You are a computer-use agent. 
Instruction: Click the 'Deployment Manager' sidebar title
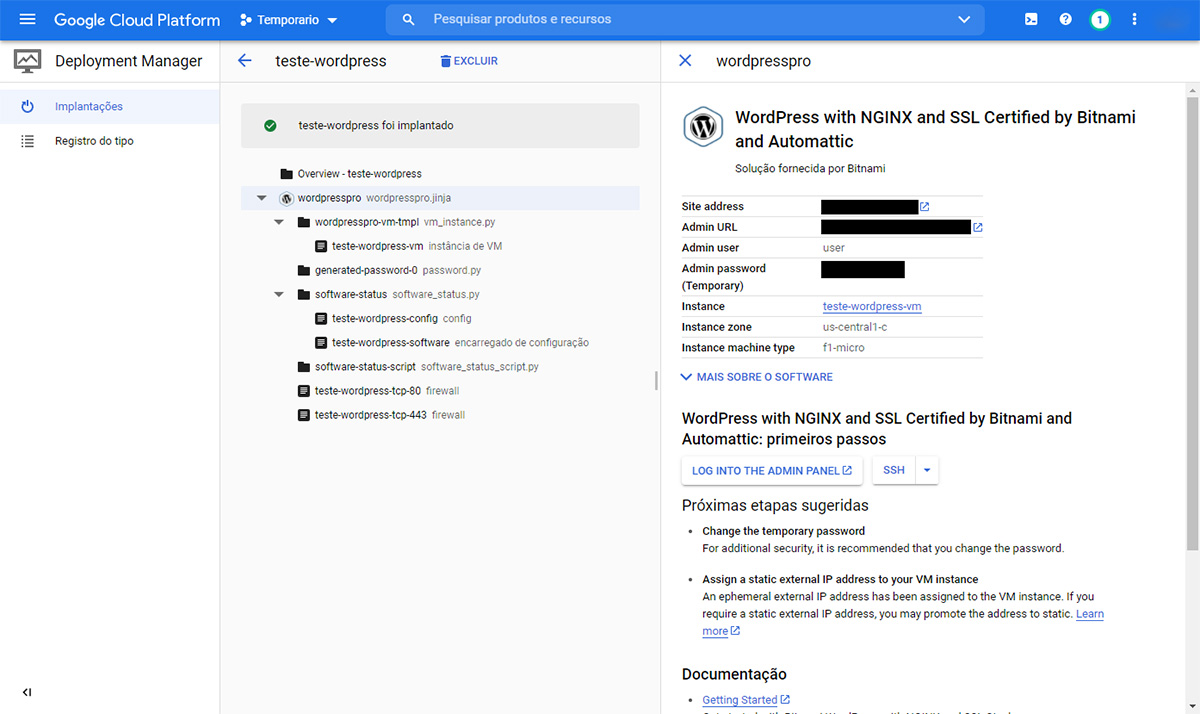129,61
